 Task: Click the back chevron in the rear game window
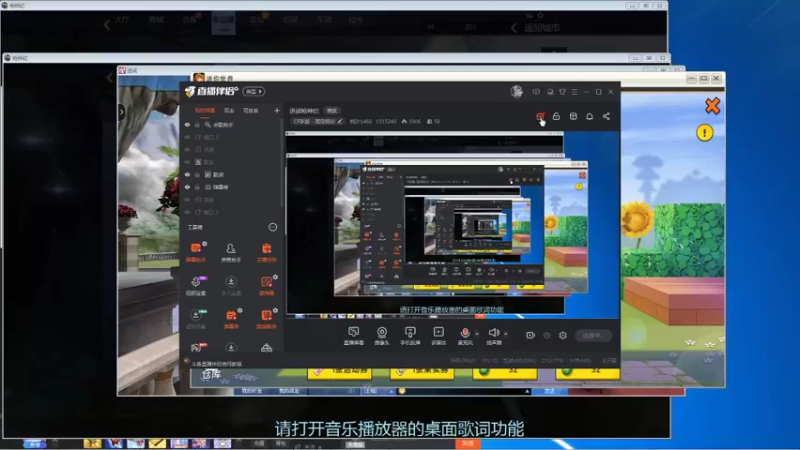point(107,24)
